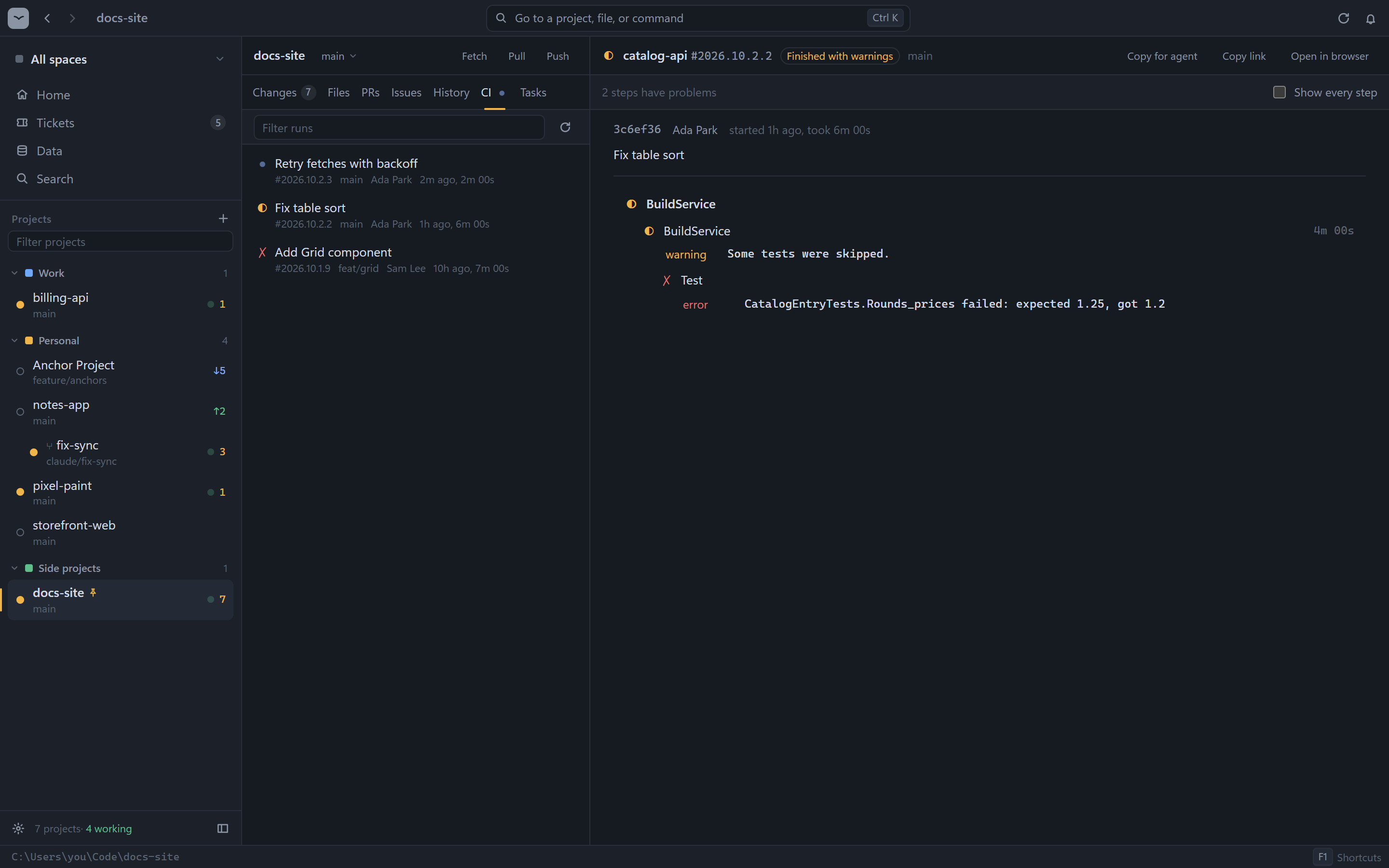Select the Retry fetches with backoff run
The width and height of the screenshot is (1389, 868).
(416, 171)
